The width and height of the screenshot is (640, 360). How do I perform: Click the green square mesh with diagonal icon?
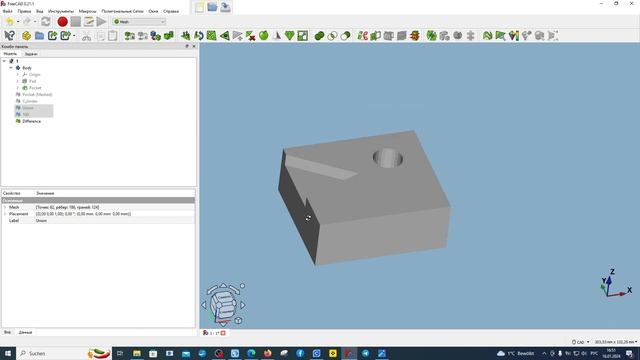click(211, 36)
